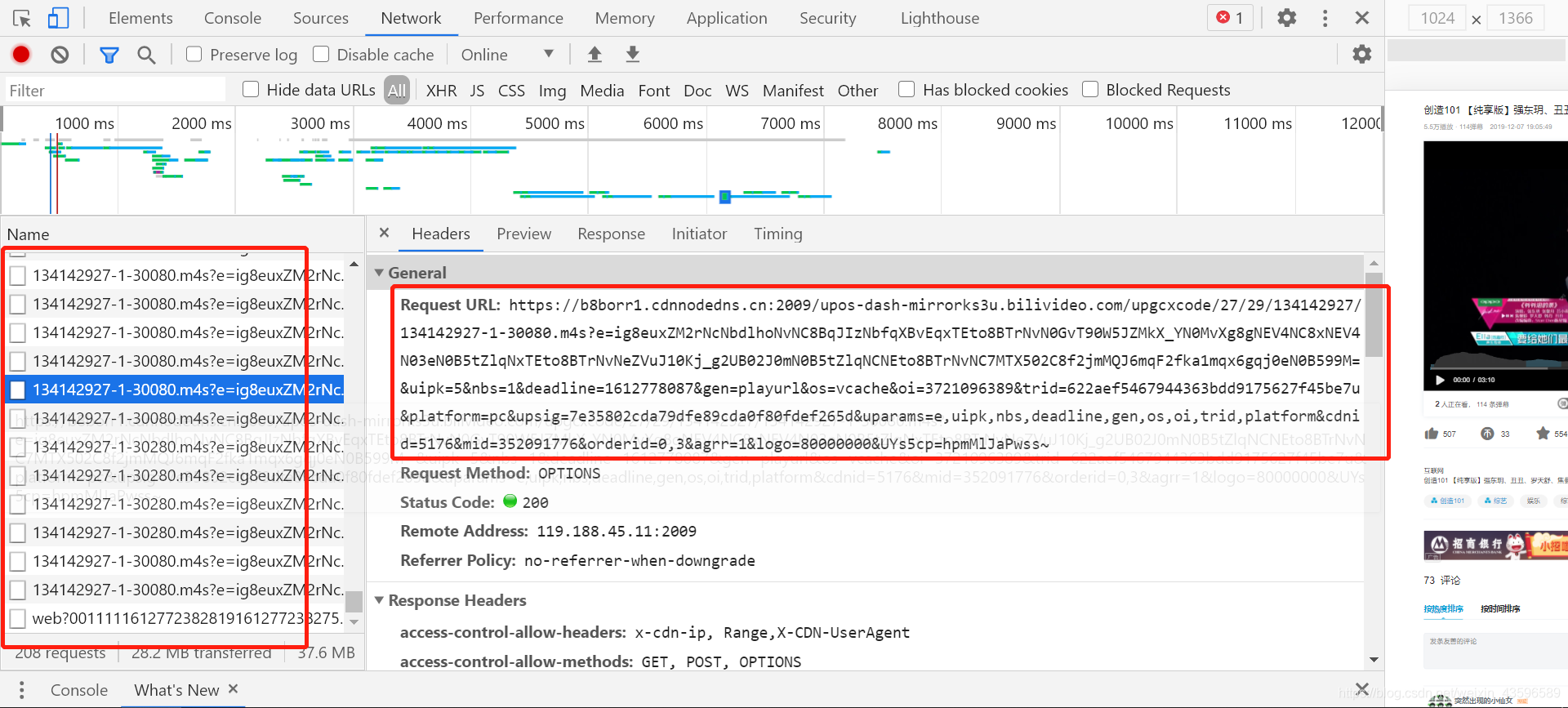Open the Preview tab of request
1568x708 pixels.
pos(524,234)
